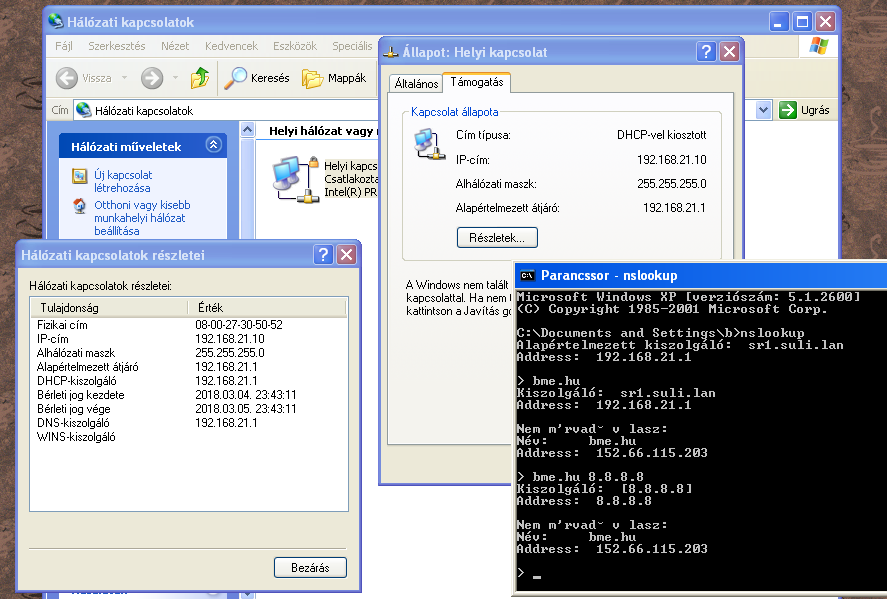Toggle the Mappák folders view
887x599 pixels.
334,78
